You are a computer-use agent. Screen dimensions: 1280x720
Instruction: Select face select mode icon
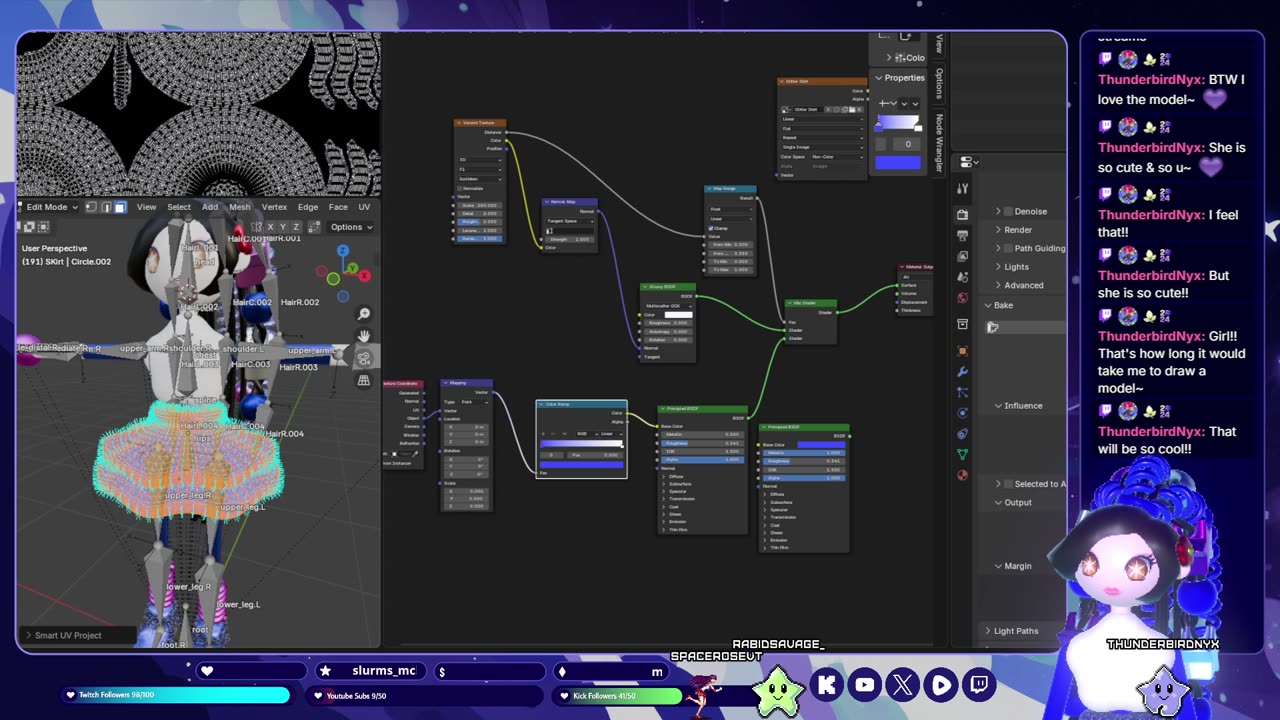(119, 207)
